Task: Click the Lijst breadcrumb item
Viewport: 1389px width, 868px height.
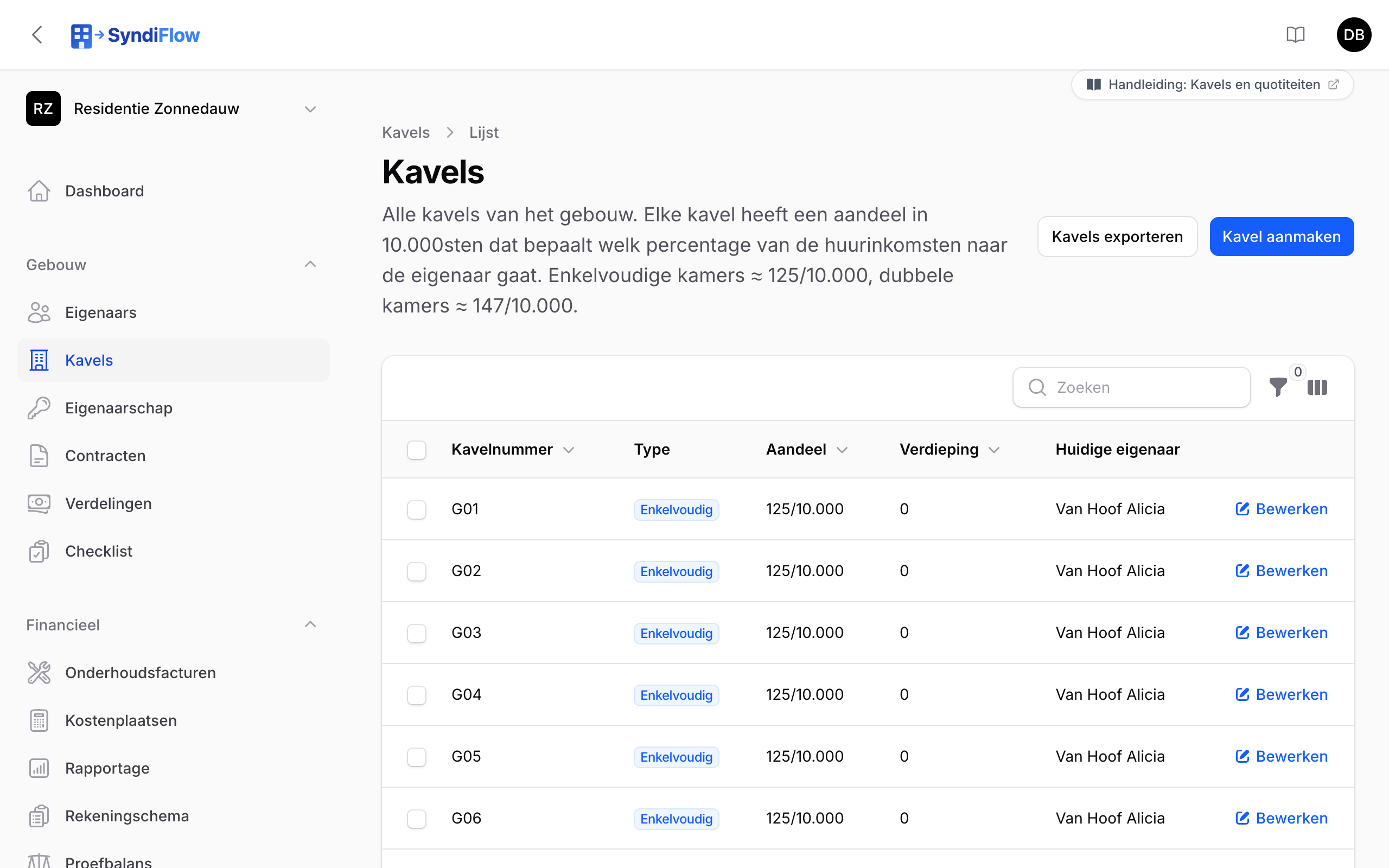Action: (x=484, y=132)
